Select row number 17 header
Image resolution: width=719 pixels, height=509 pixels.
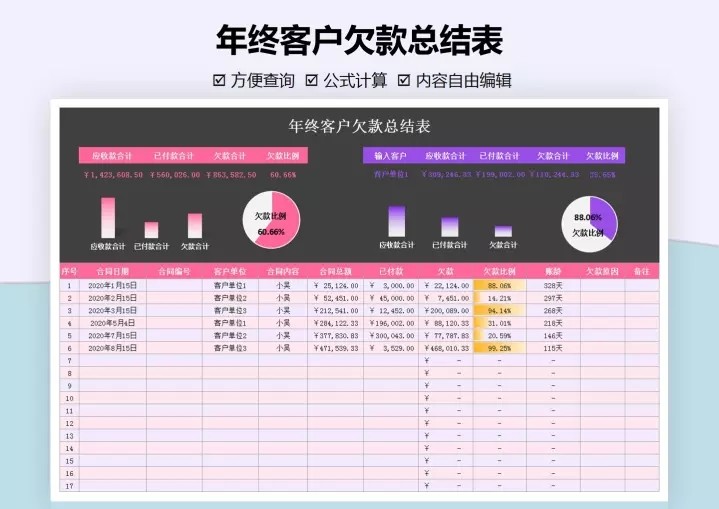(x=70, y=486)
